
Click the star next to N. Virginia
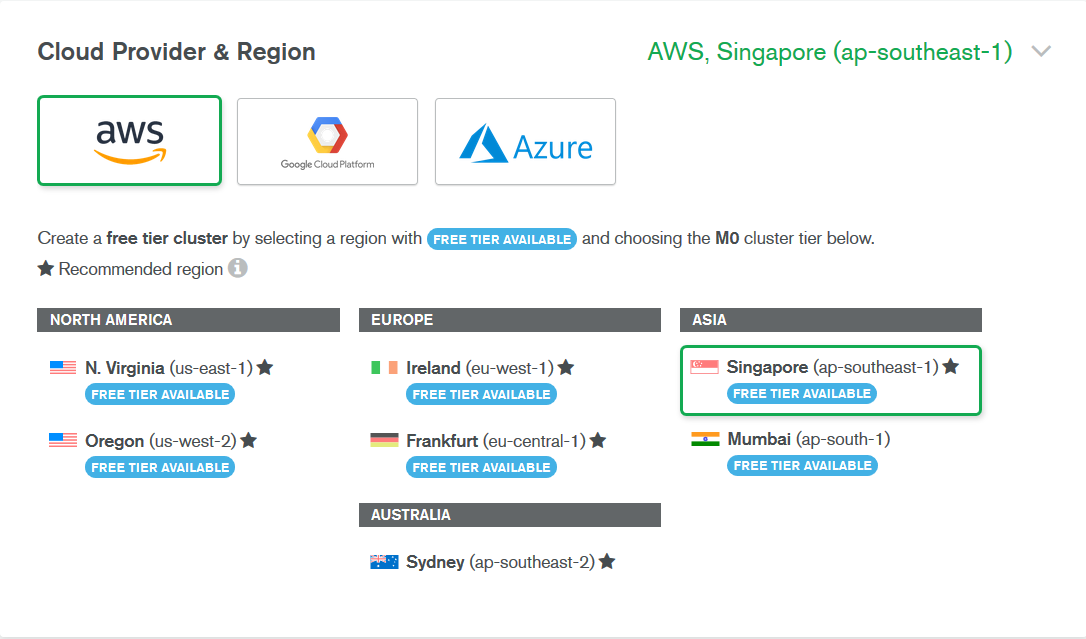265,368
